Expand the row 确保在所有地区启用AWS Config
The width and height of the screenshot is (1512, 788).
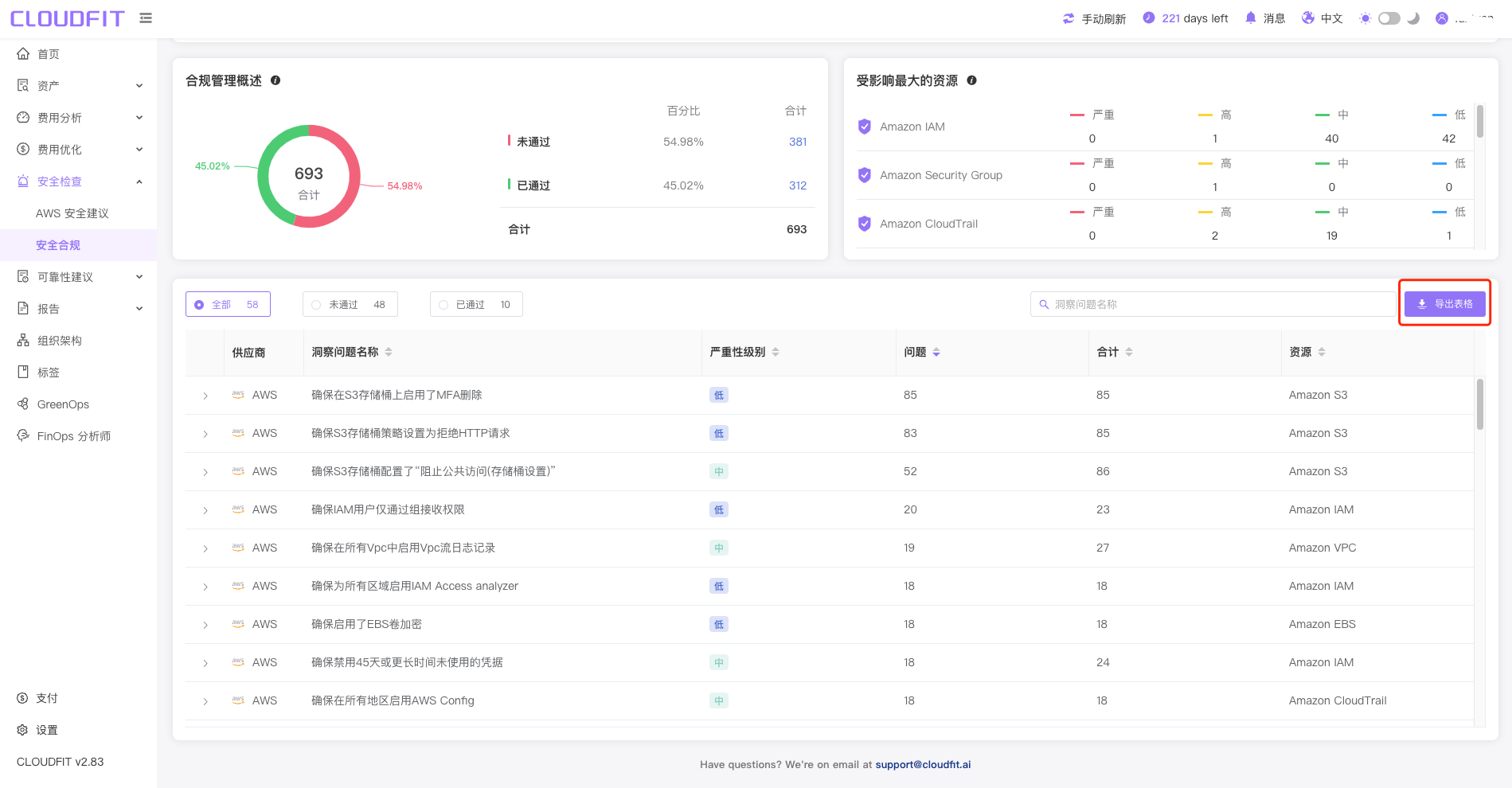205,701
